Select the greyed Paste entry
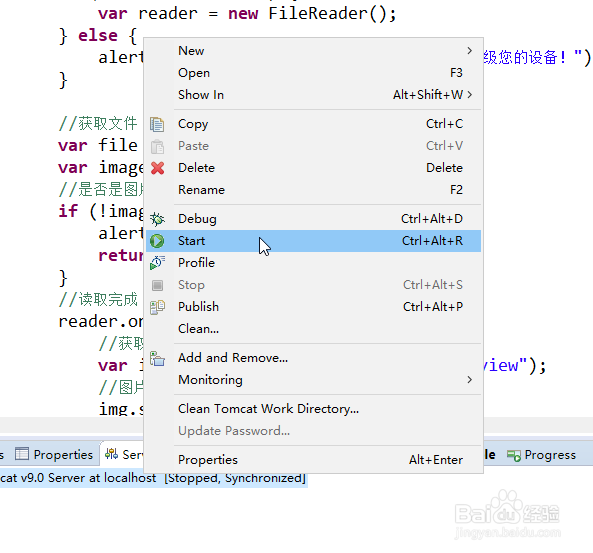 (x=313, y=146)
